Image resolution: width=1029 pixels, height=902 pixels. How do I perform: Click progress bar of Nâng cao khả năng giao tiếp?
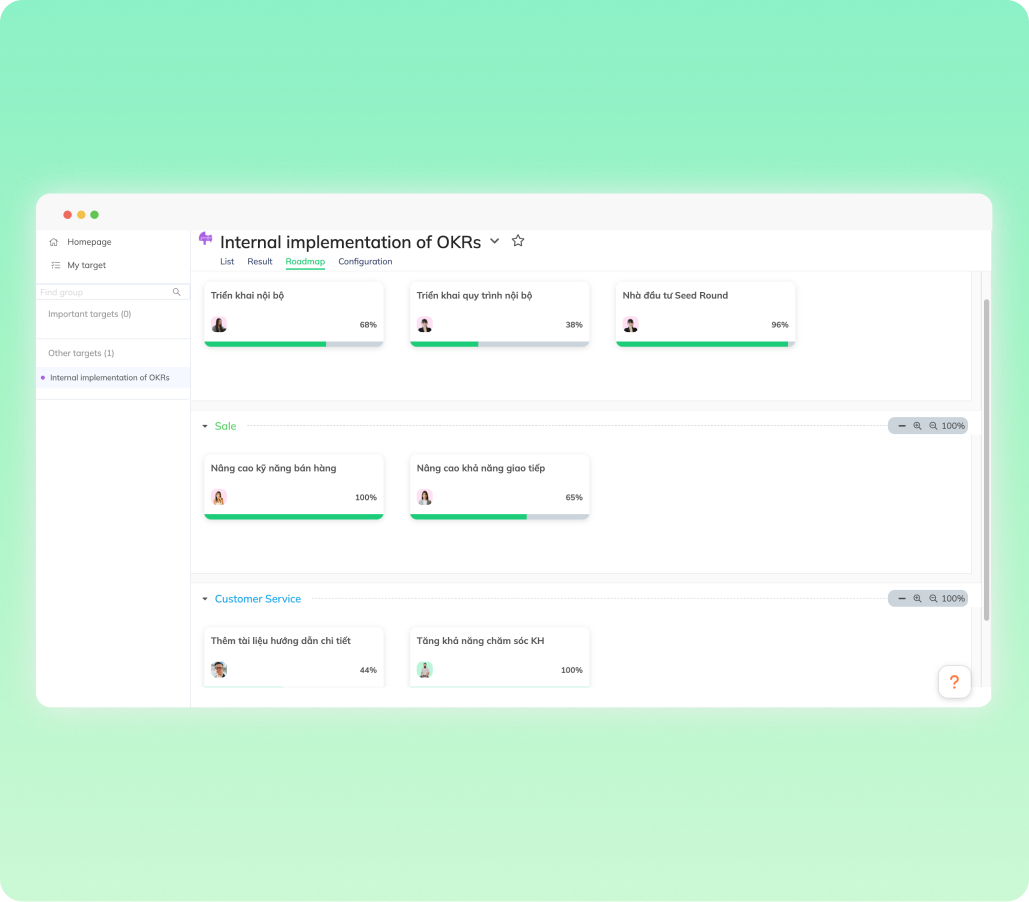499,517
